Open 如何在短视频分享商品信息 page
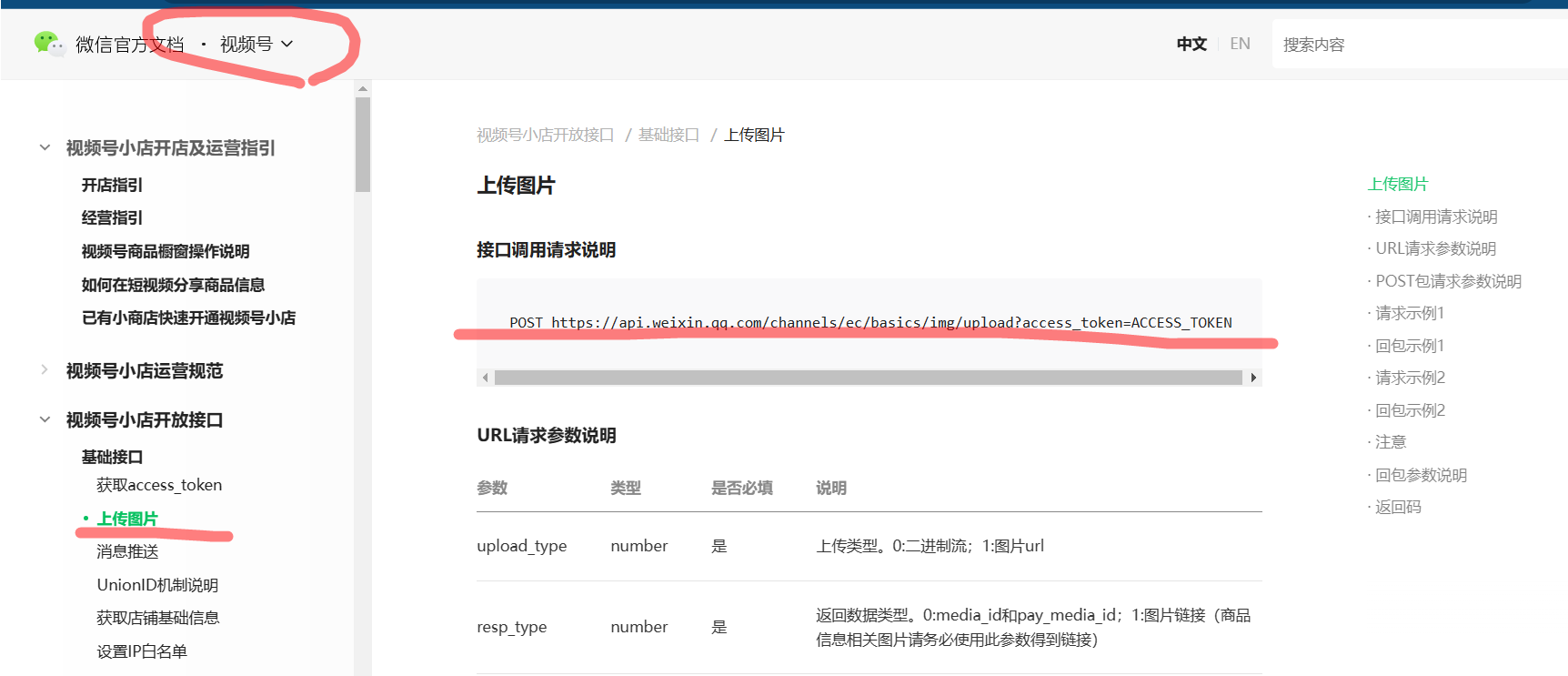 (x=173, y=285)
